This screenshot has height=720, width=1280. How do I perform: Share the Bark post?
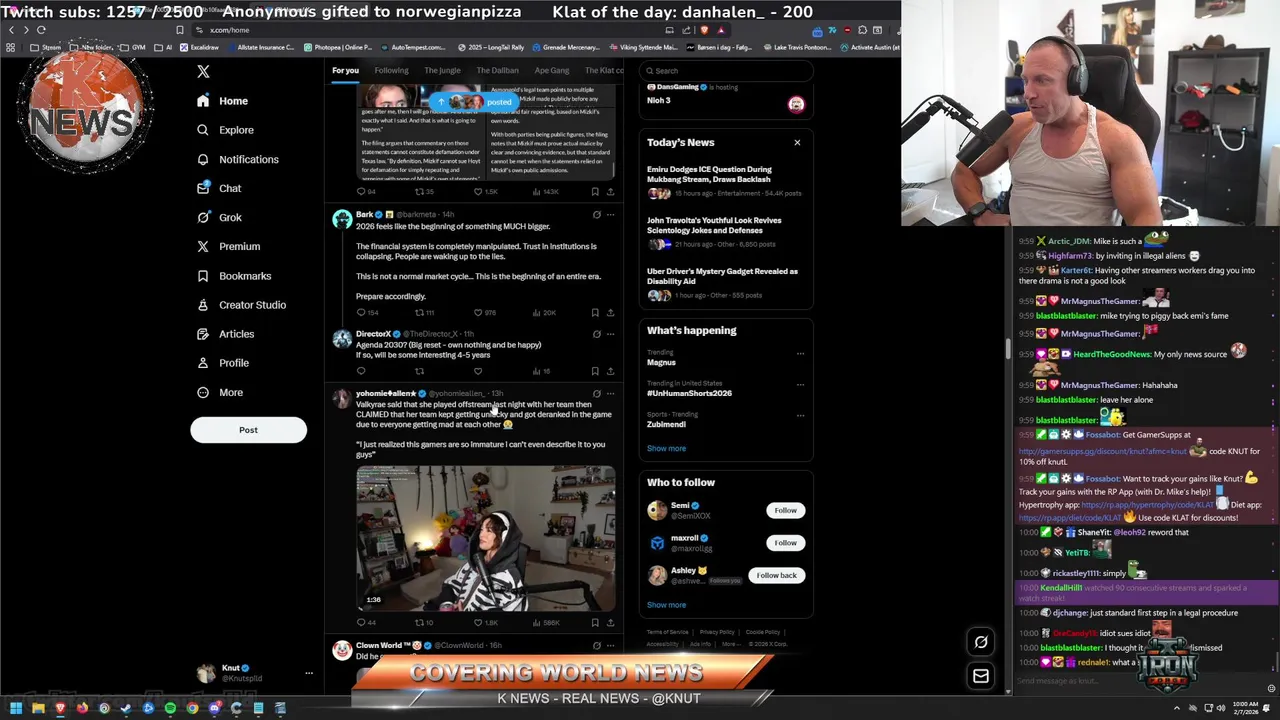(610, 313)
